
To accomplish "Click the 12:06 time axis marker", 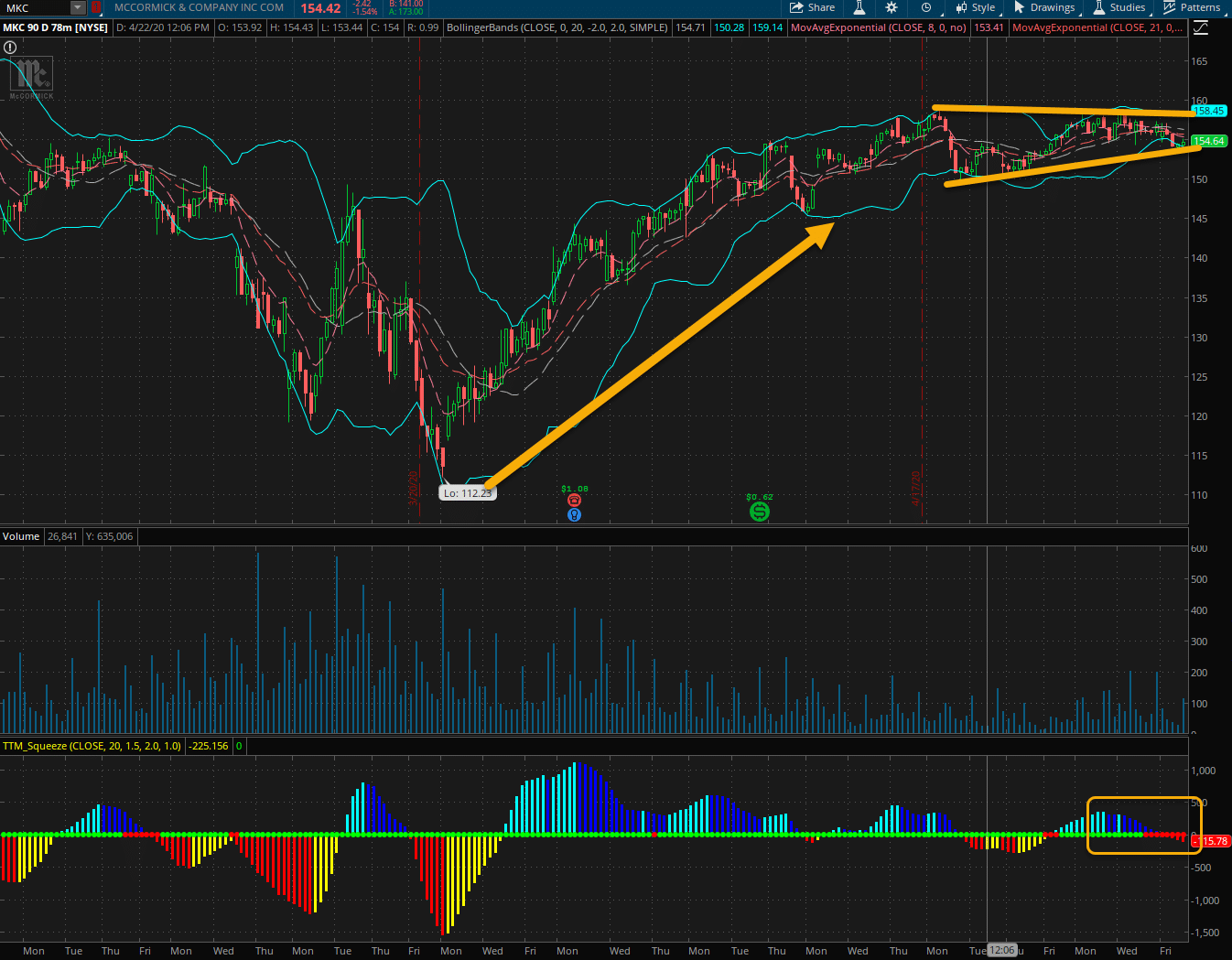I will [x=1002, y=950].
